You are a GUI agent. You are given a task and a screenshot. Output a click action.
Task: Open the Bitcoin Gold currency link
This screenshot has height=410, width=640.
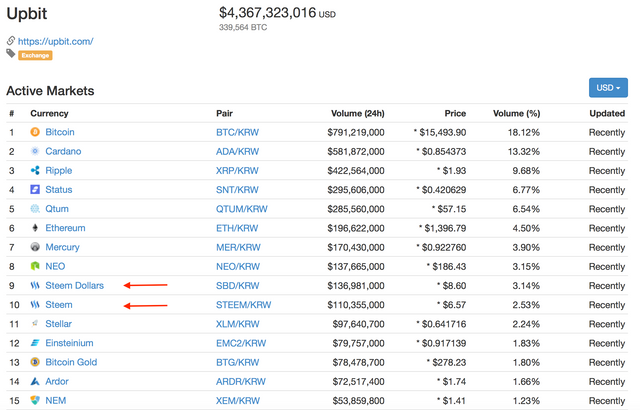pos(71,362)
